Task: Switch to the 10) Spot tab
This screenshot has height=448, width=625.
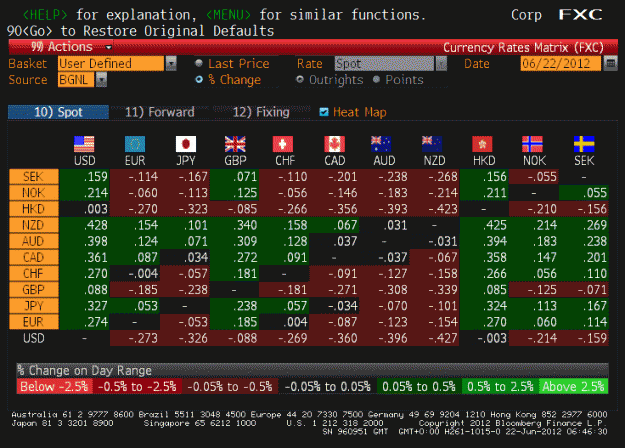Action: tap(58, 112)
